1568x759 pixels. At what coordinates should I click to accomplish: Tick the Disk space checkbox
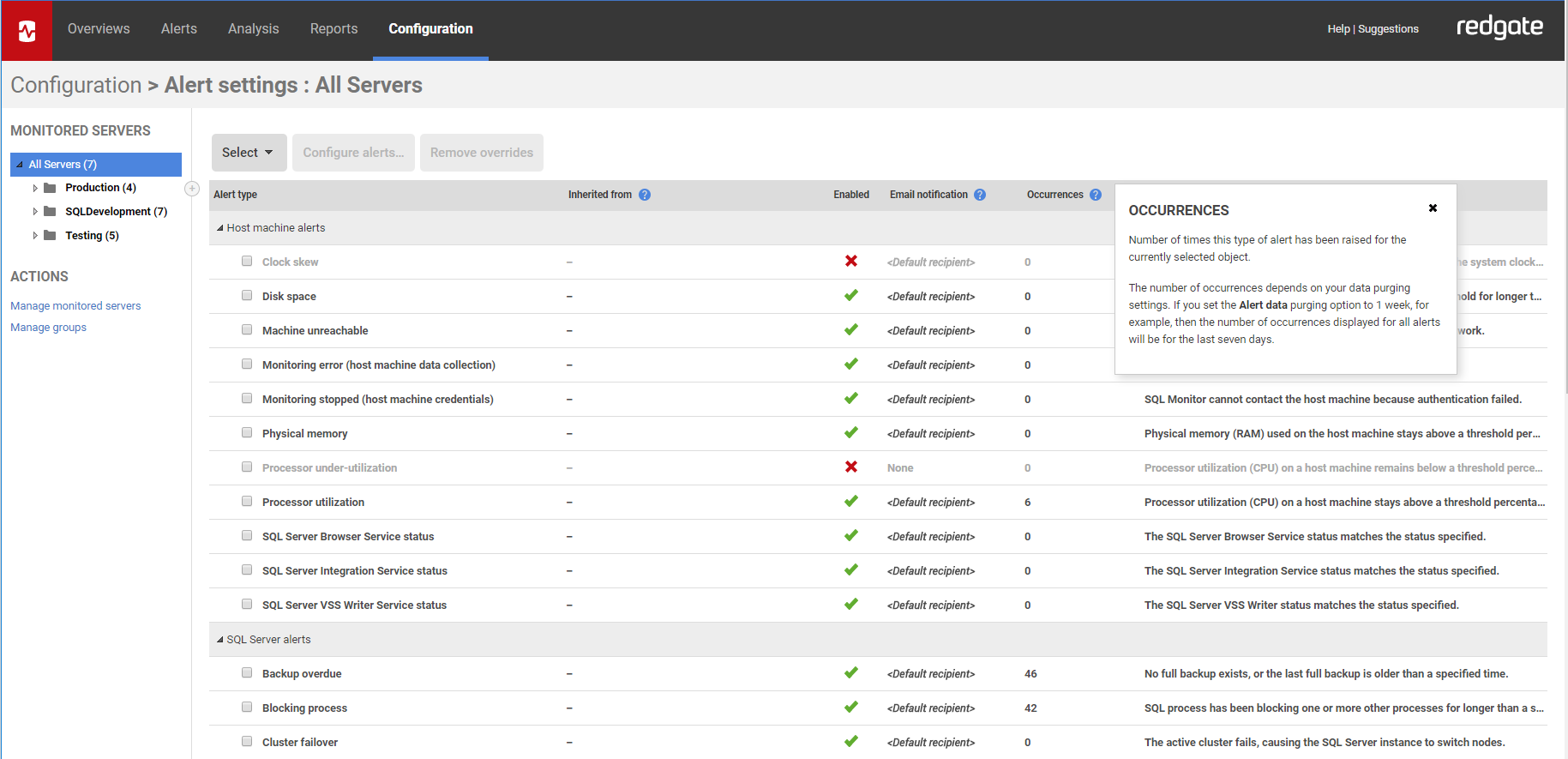[247, 295]
